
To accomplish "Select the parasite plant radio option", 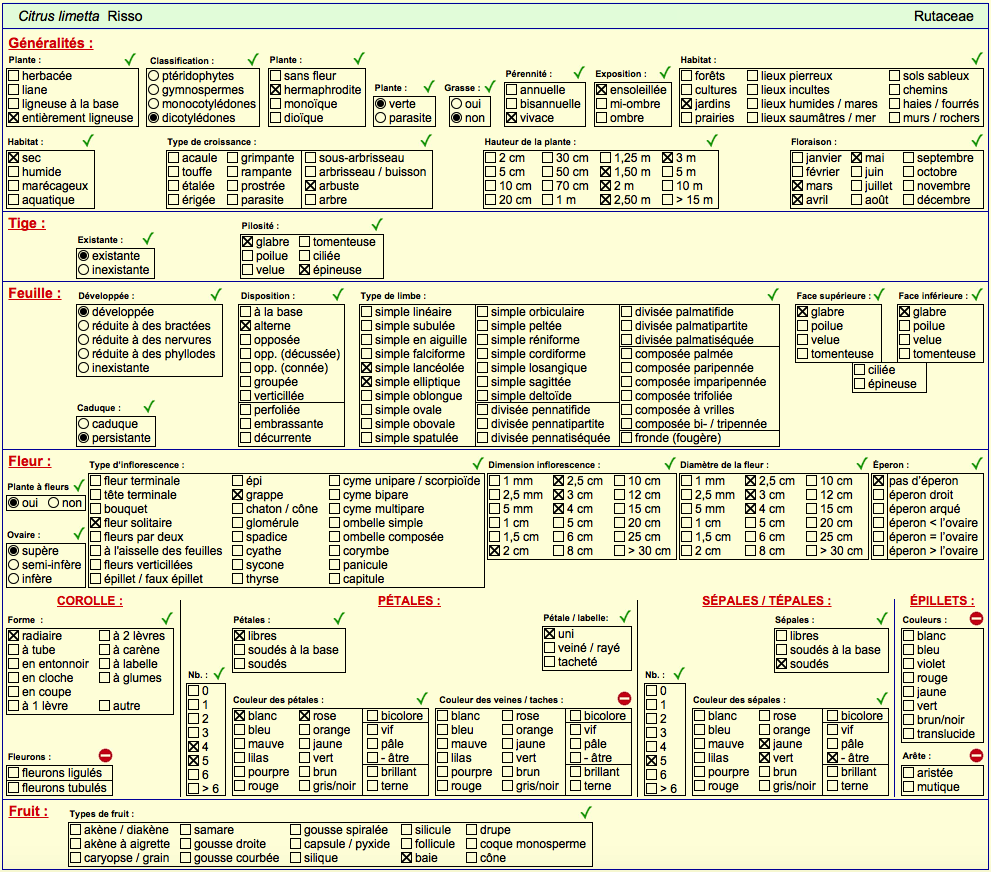I will pyautogui.click(x=380, y=118).
